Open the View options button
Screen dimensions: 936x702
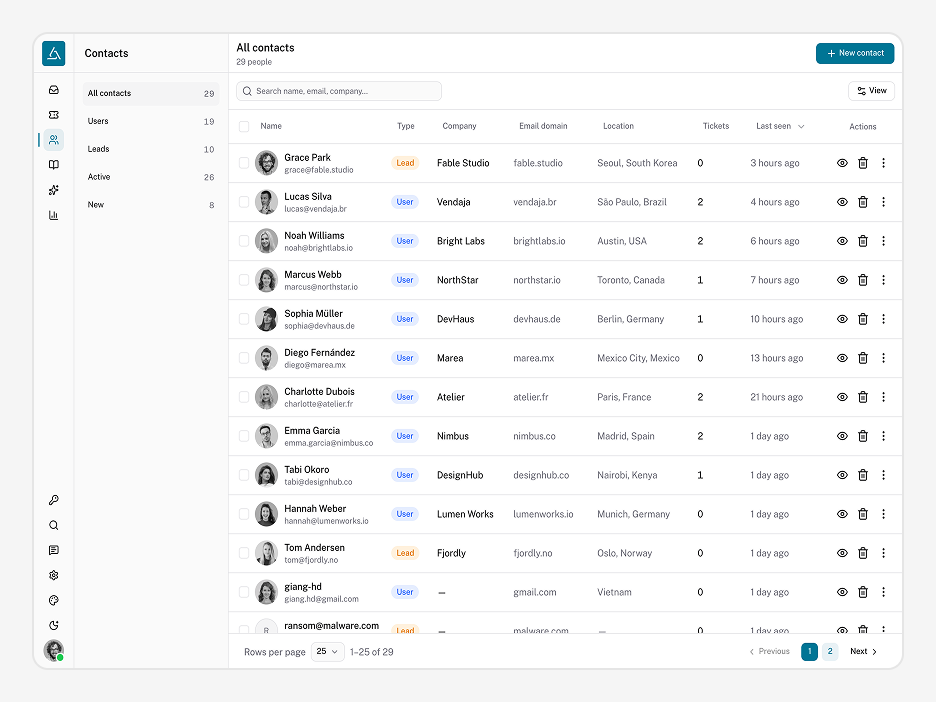click(872, 91)
